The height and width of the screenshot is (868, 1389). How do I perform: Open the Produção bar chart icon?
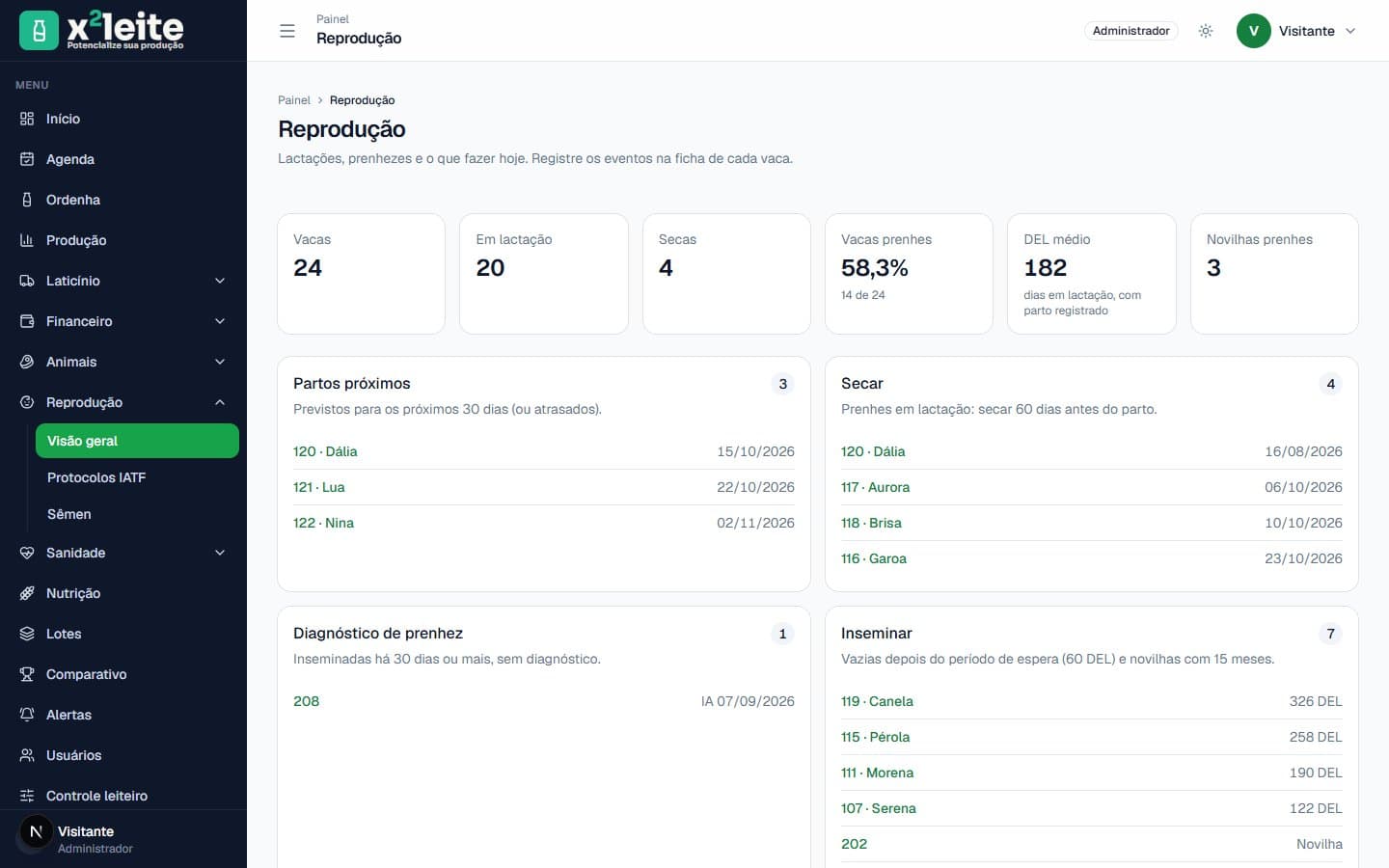[x=27, y=240]
